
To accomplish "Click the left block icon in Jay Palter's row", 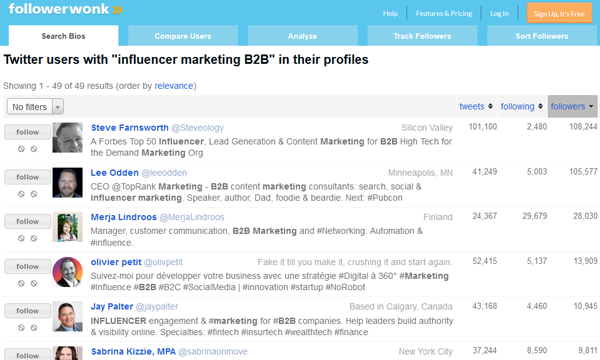I will (x=21, y=328).
